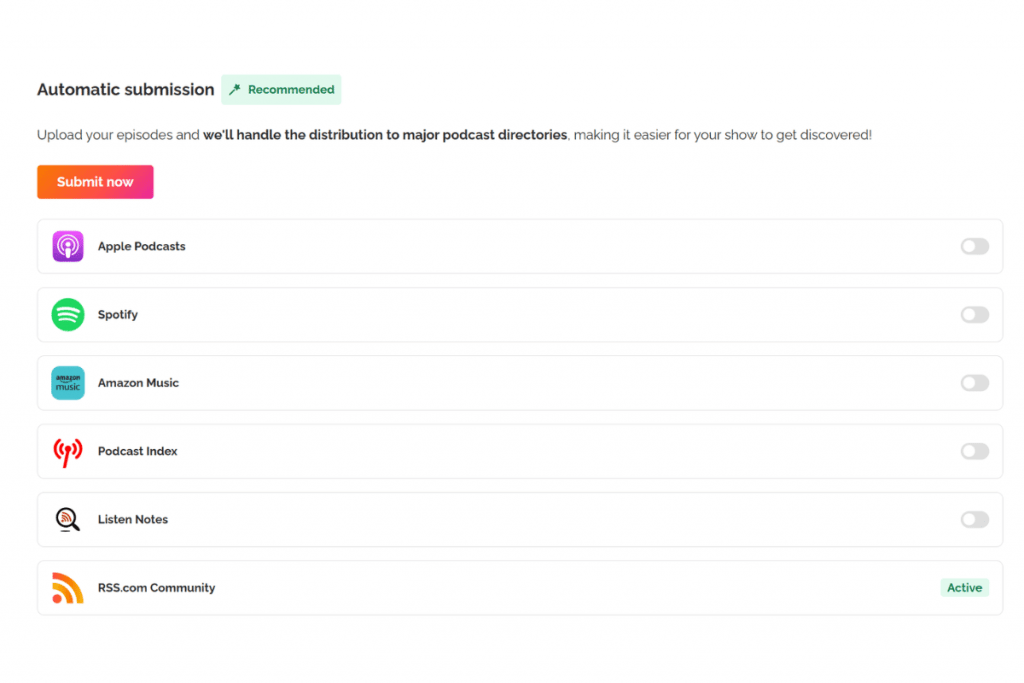Click the green Recommended badge text

(291, 90)
